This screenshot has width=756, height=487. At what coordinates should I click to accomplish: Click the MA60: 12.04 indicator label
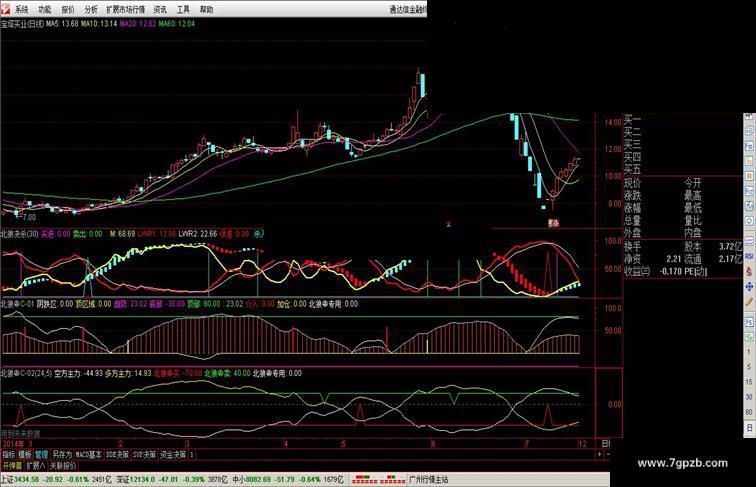[177, 23]
